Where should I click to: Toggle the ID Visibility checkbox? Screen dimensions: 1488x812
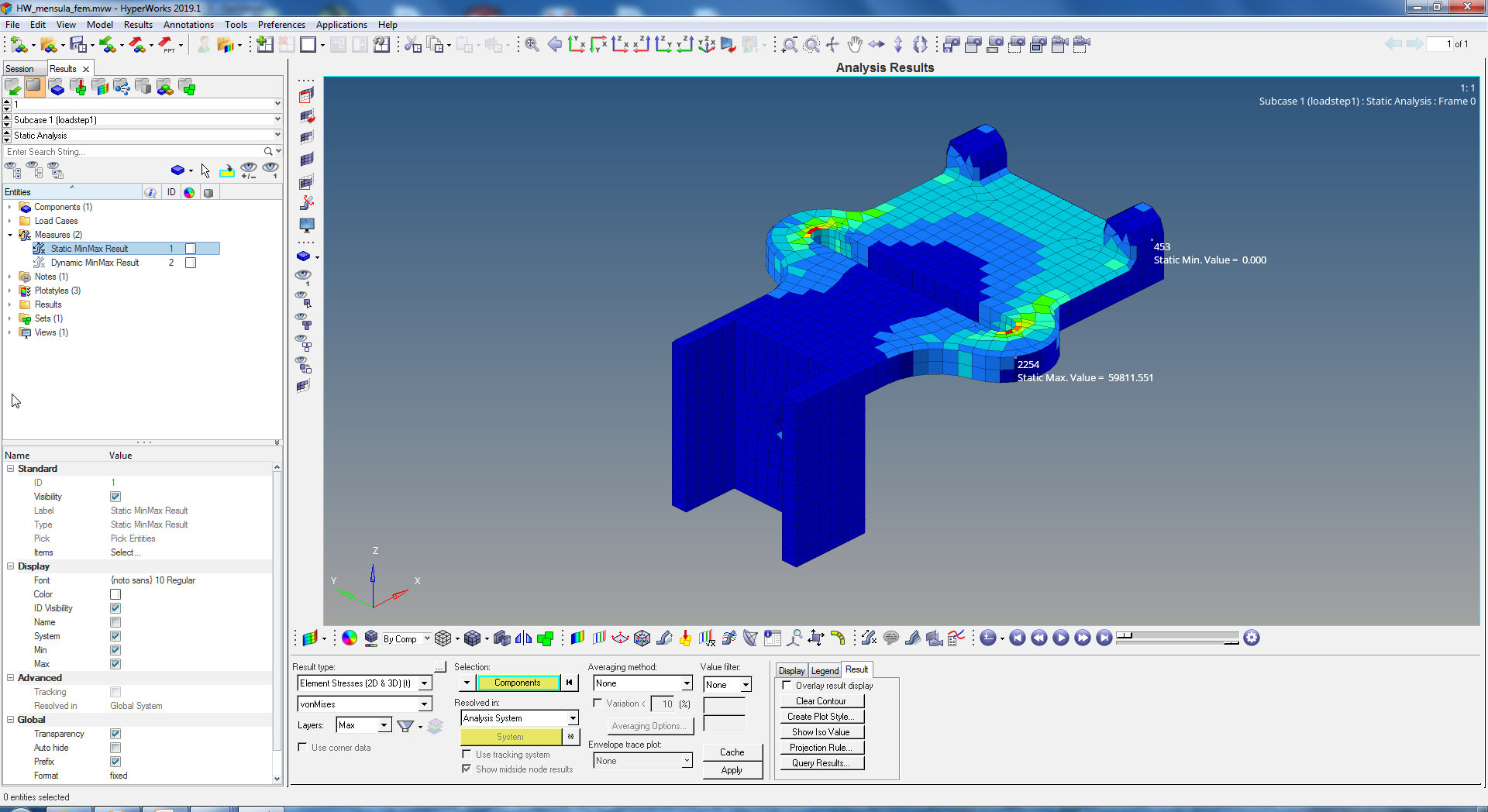pos(115,608)
